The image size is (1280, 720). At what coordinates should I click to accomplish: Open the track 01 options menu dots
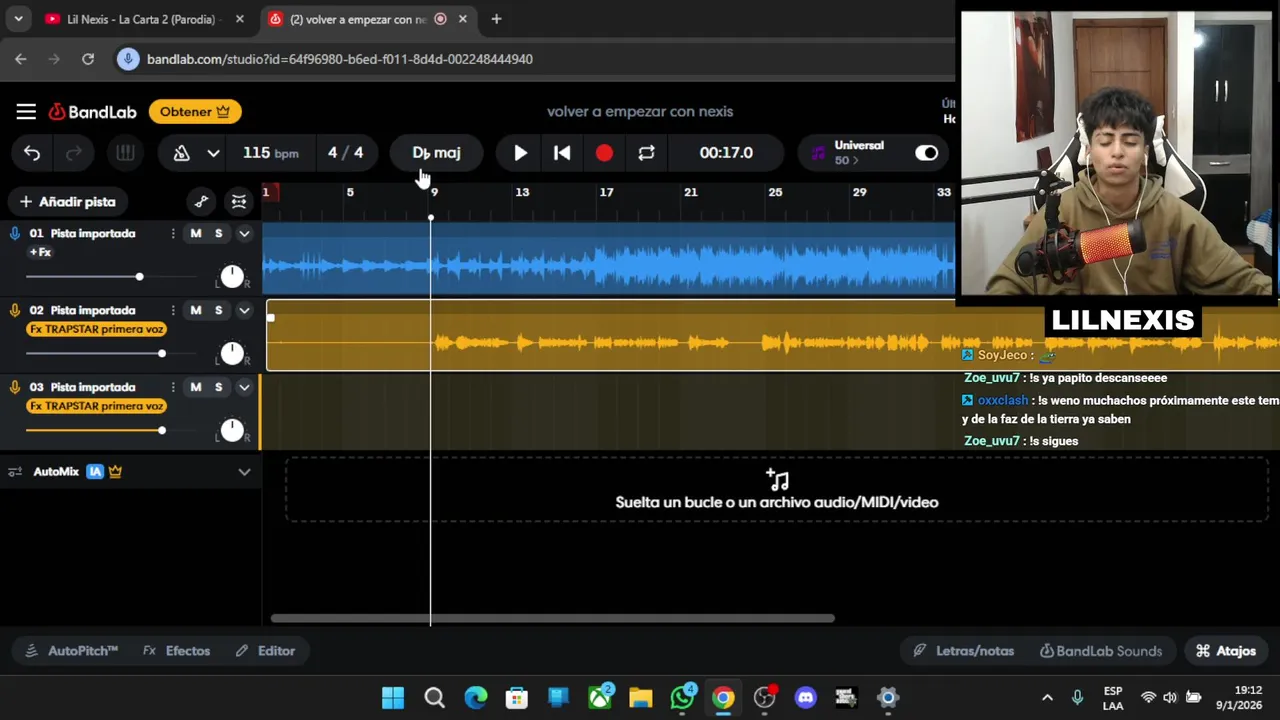[x=173, y=234]
